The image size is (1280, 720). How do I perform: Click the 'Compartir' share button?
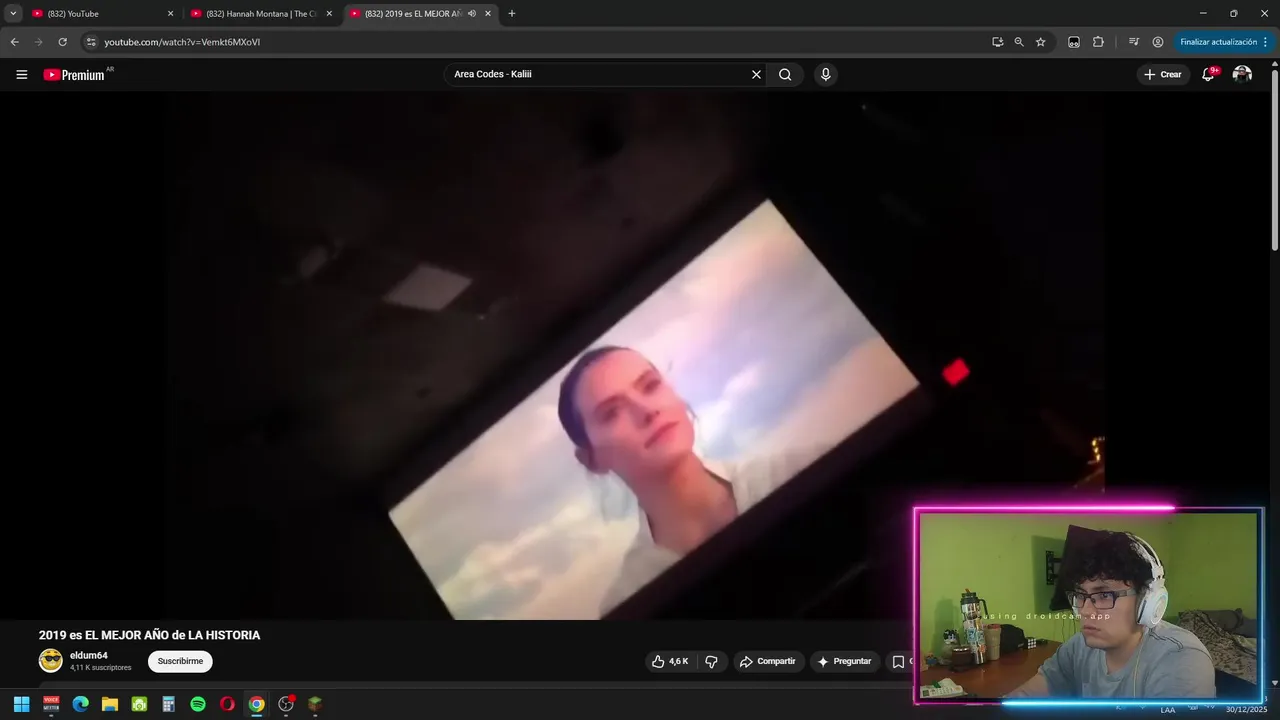[x=768, y=661]
